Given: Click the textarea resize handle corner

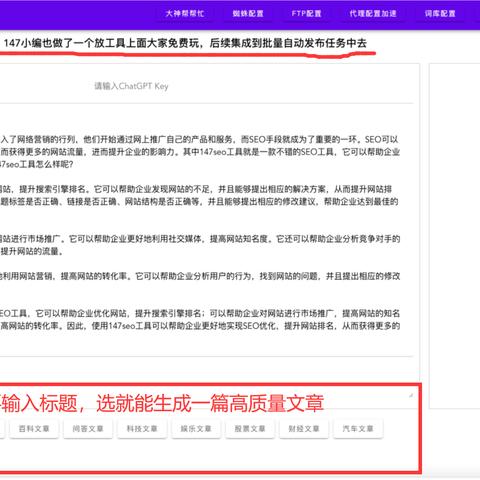Looking at the screenshot, I should (411, 395).
